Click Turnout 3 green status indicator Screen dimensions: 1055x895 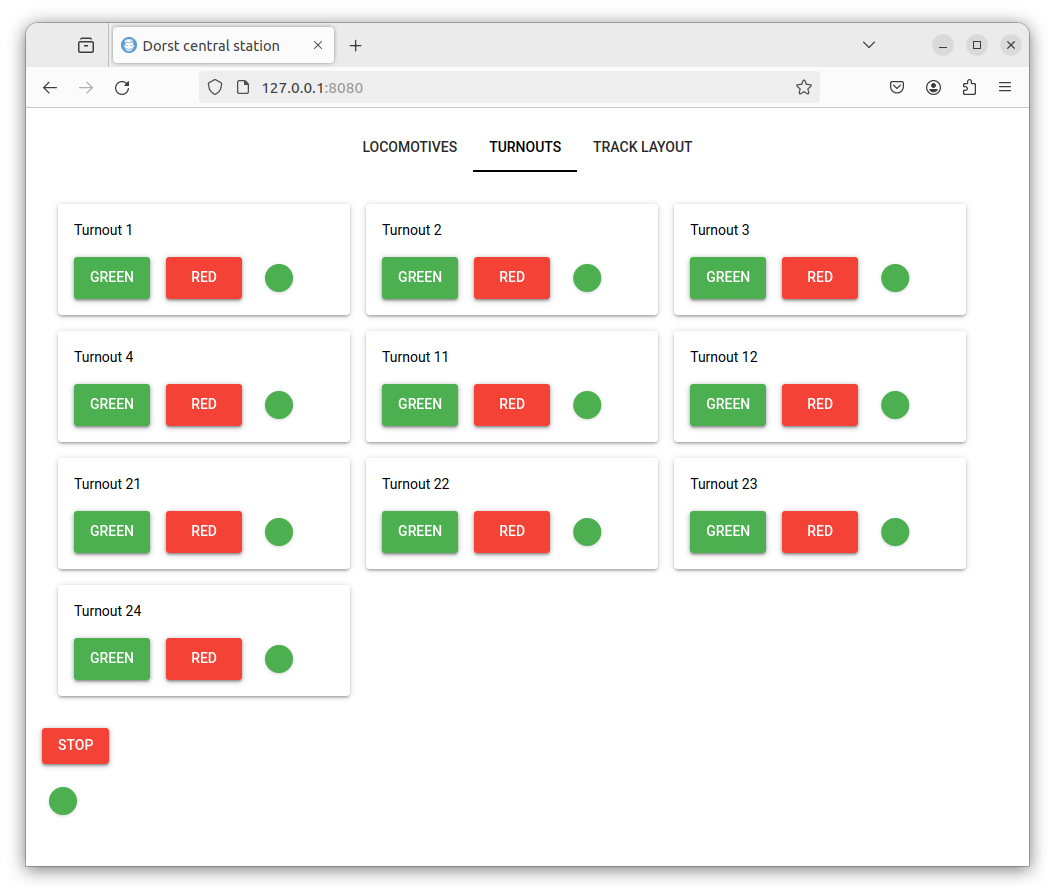tap(895, 278)
